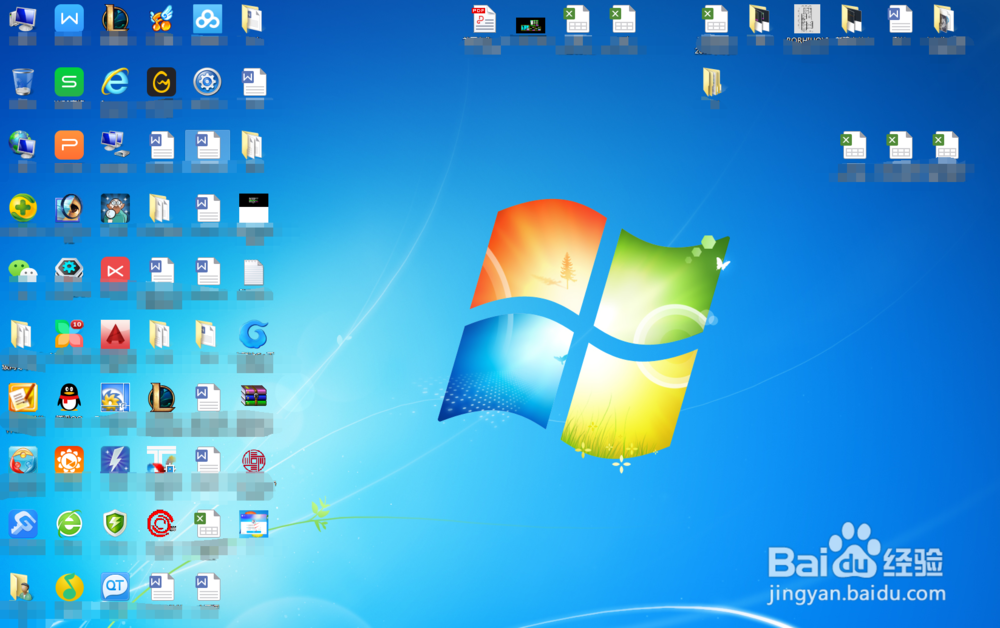Select the orange sunflower video player icon
Image resolution: width=1000 pixels, height=628 pixels.
(69, 460)
